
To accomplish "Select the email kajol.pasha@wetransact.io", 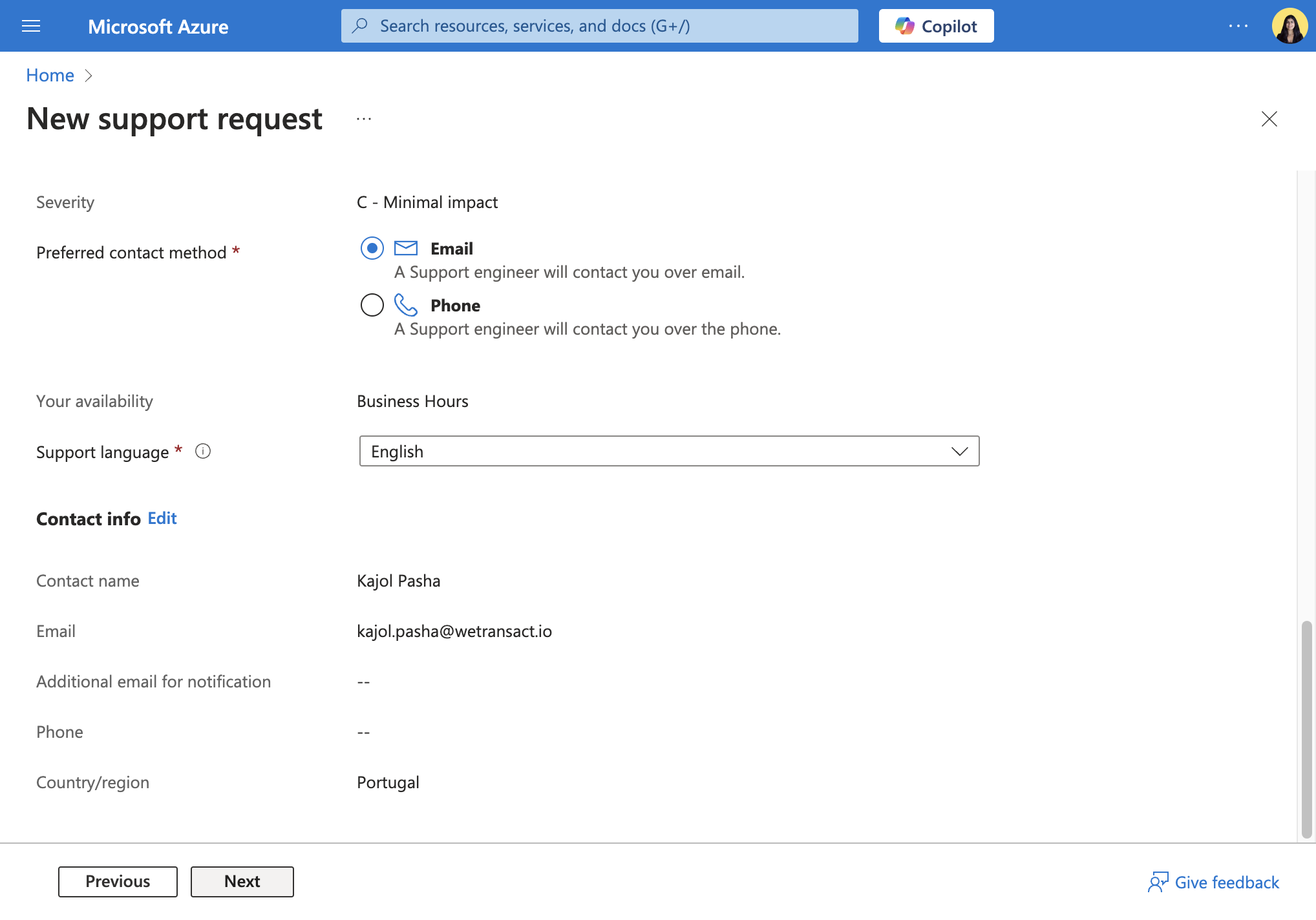I will tap(454, 631).
